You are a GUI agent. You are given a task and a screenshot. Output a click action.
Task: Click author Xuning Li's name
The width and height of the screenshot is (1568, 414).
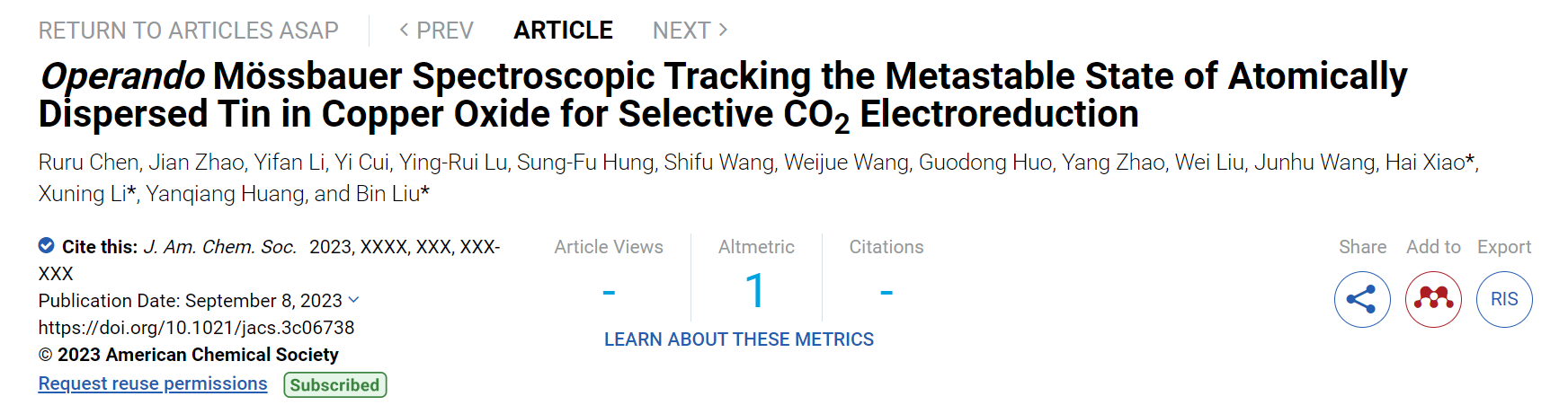click(82, 194)
